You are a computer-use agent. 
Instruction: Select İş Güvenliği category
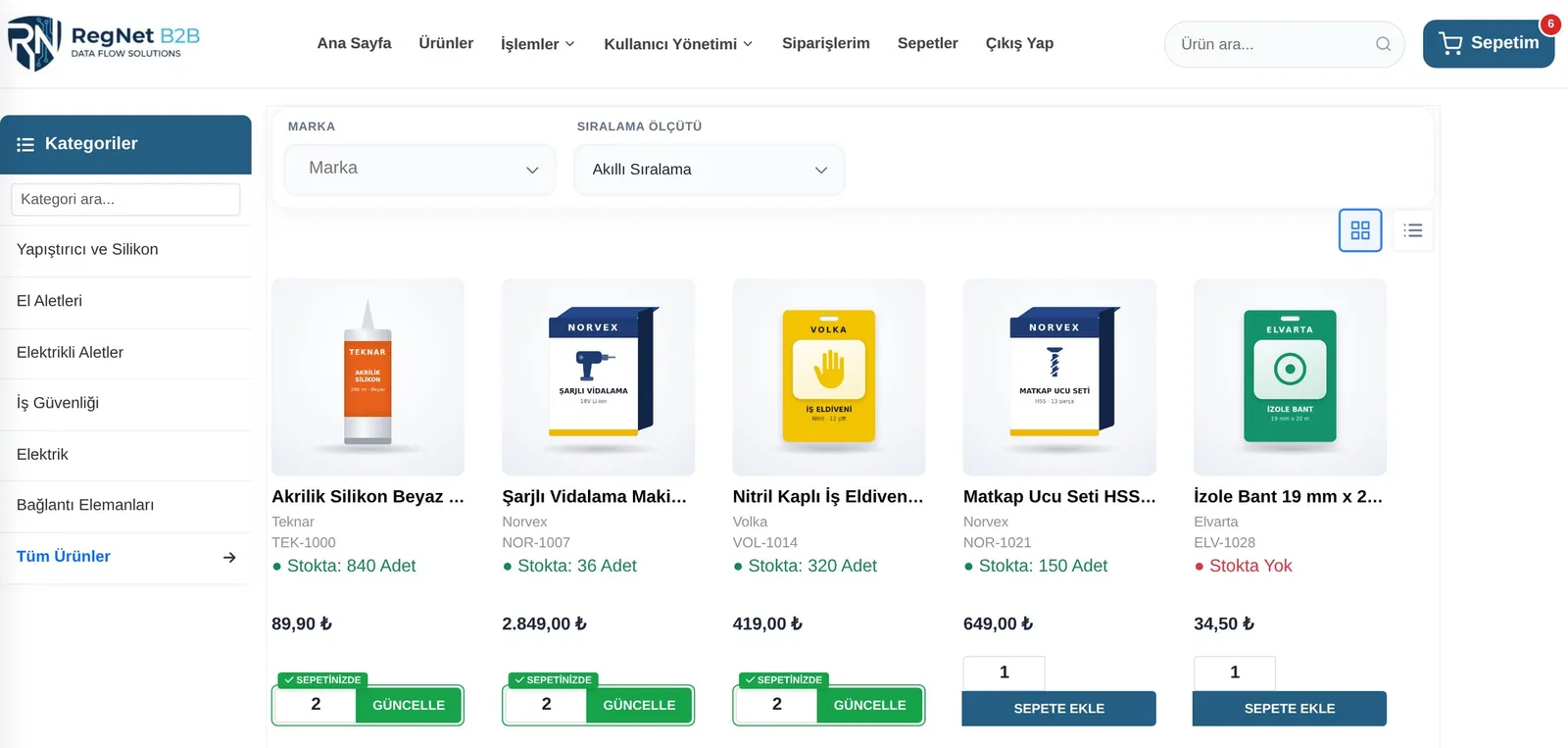pos(125,403)
